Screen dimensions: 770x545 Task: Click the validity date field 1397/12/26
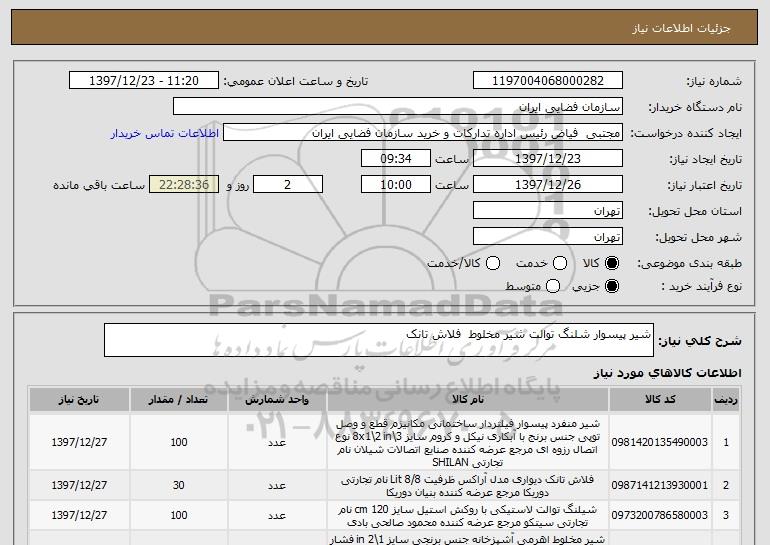pyautogui.click(x=548, y=185)
